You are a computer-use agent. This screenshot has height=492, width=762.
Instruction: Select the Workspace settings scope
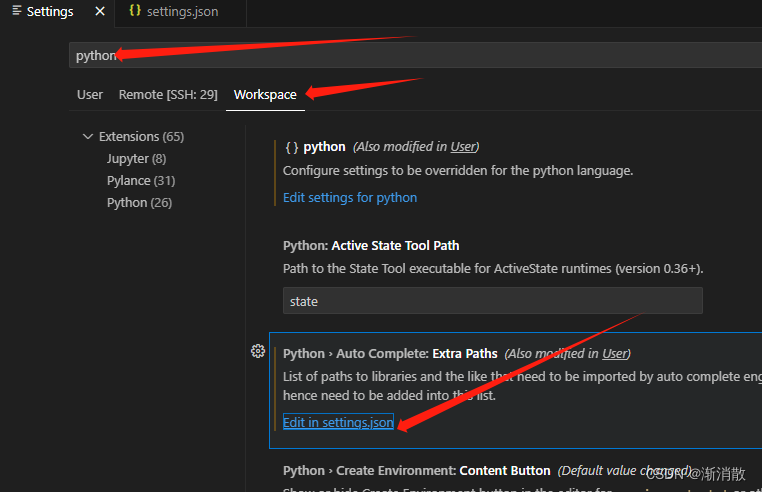click(x=265, y=94)
